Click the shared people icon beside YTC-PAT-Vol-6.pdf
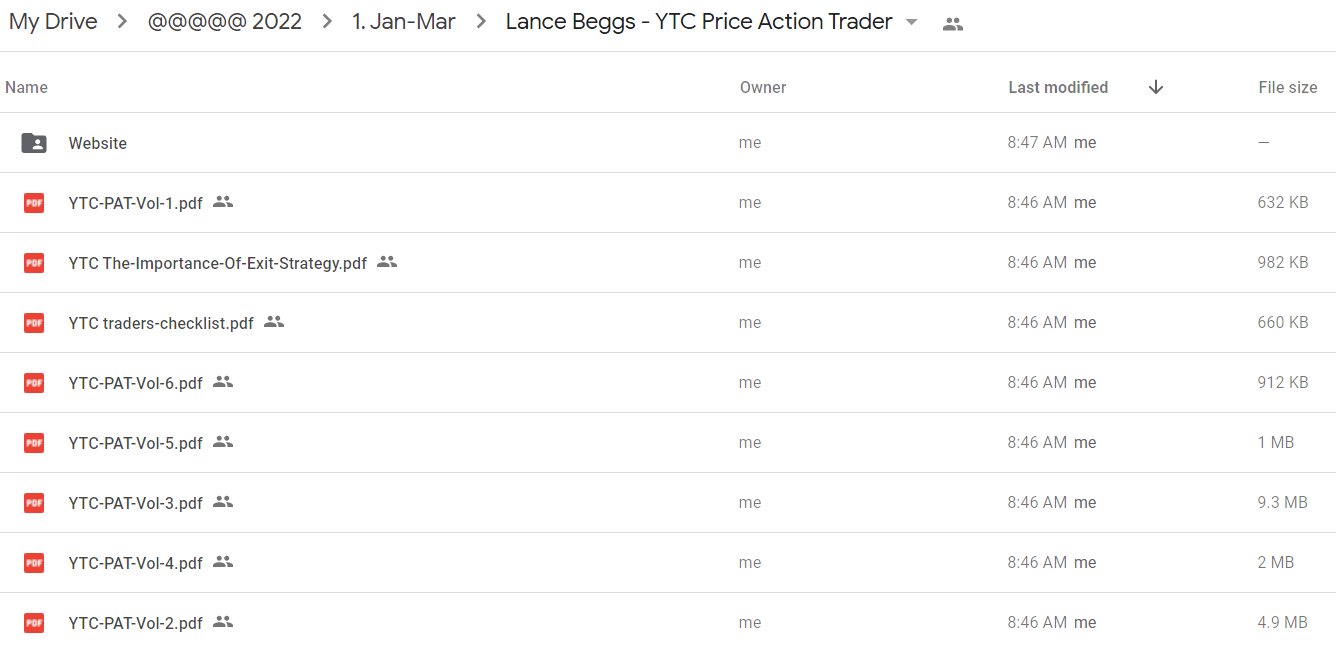The height and width of the screenshot is (646, 1336). coord(223,382)
